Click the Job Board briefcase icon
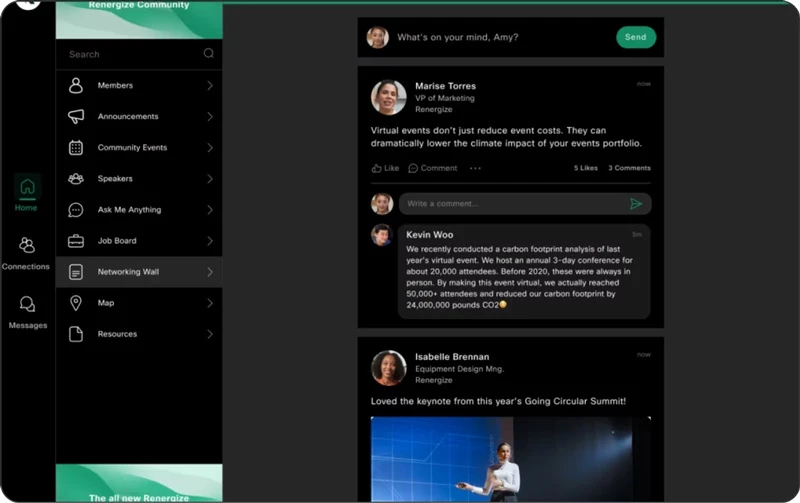Screen dimensions: 800x503 [x=76, y=241]
